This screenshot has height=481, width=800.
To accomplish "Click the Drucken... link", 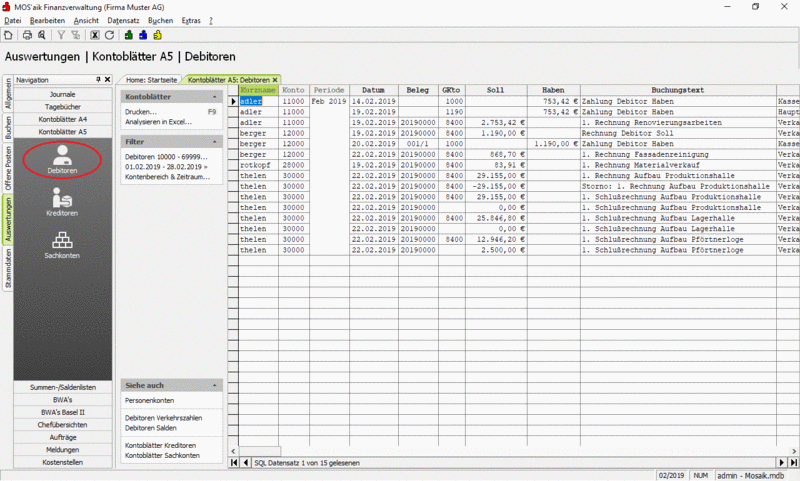I will 141,112.
